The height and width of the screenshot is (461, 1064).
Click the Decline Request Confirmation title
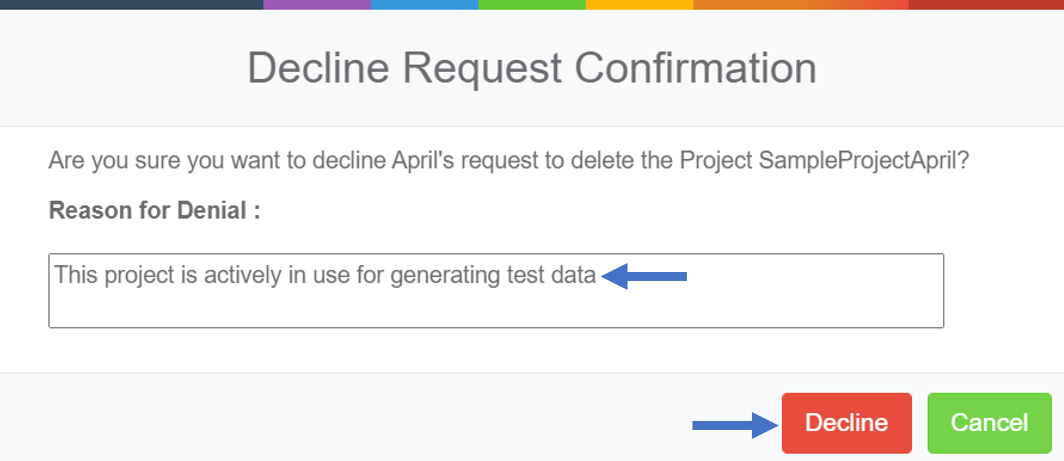click(531, 68)
